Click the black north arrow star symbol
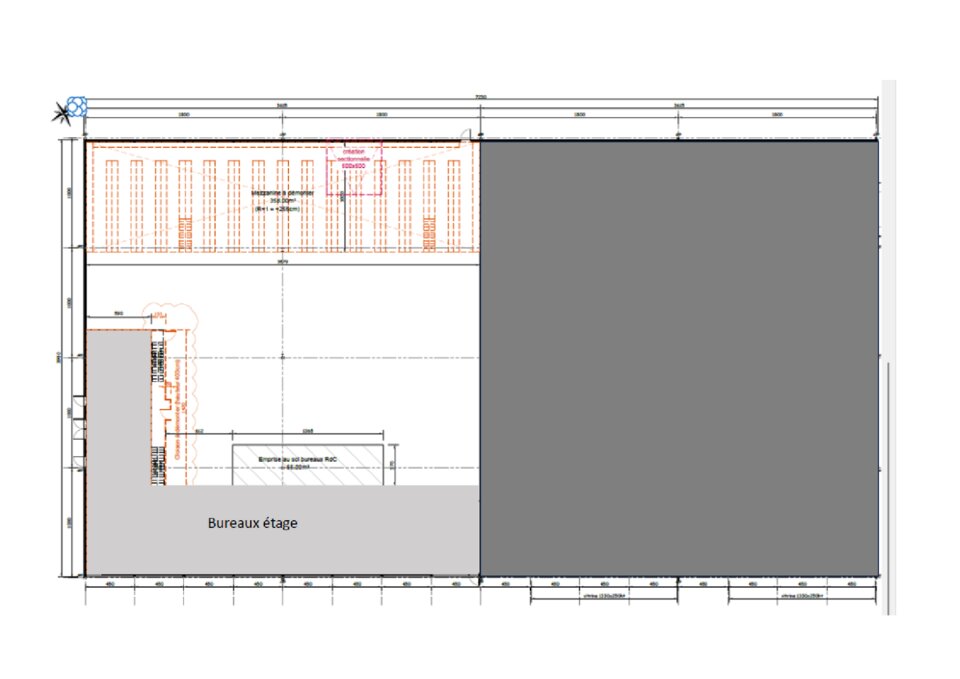 [61, 115]
